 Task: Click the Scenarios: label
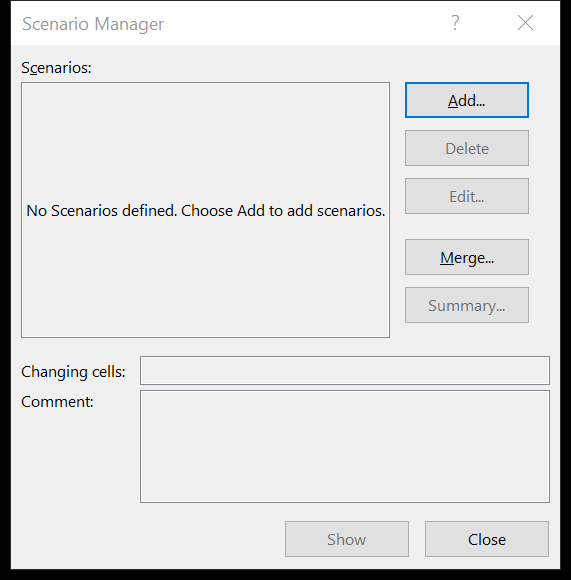point(56,68)
